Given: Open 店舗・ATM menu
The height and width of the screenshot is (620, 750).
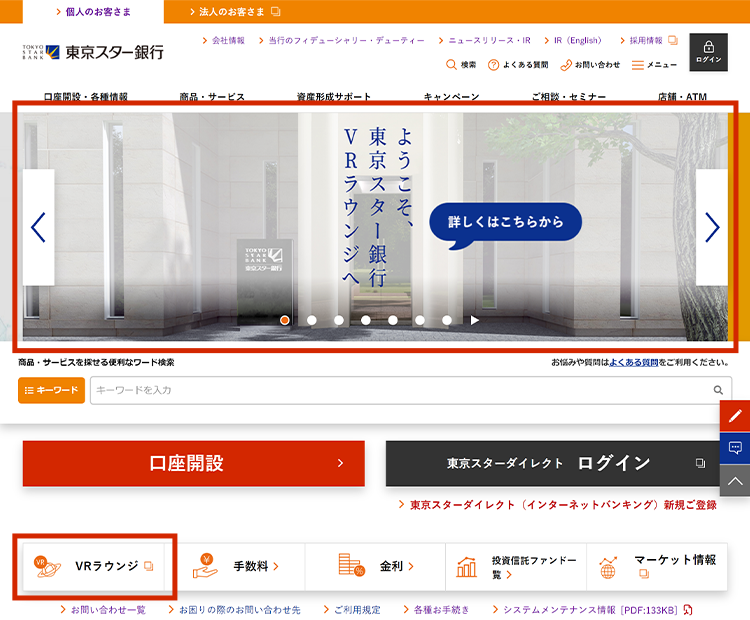Looking at the screenshot, I should (x=682, y=97).
